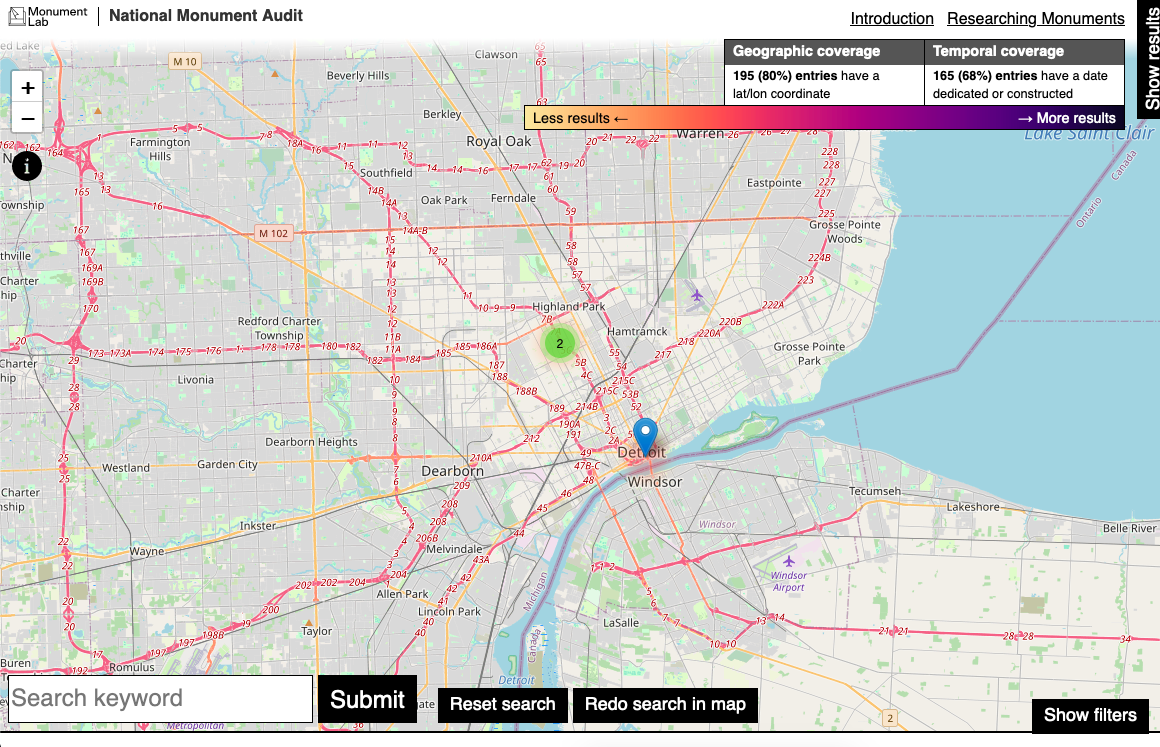Zoom out using the minus button
Viewport: 1160px width, 747px height.
tap(27, 118)
